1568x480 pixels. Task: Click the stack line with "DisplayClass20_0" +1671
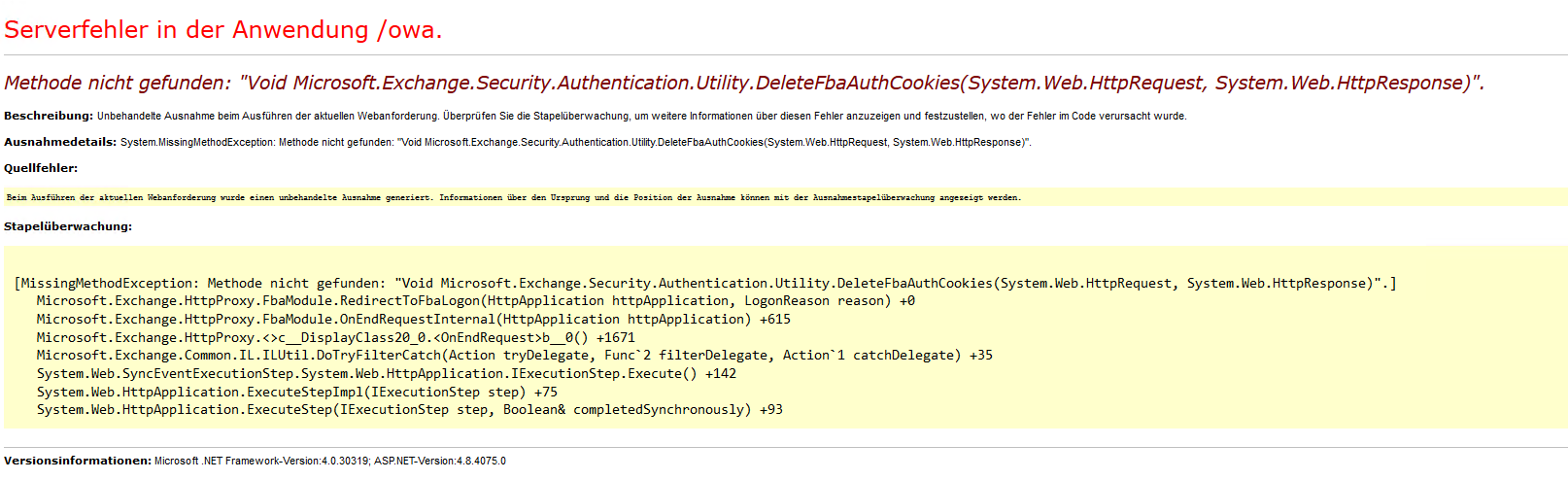point(336,337)
